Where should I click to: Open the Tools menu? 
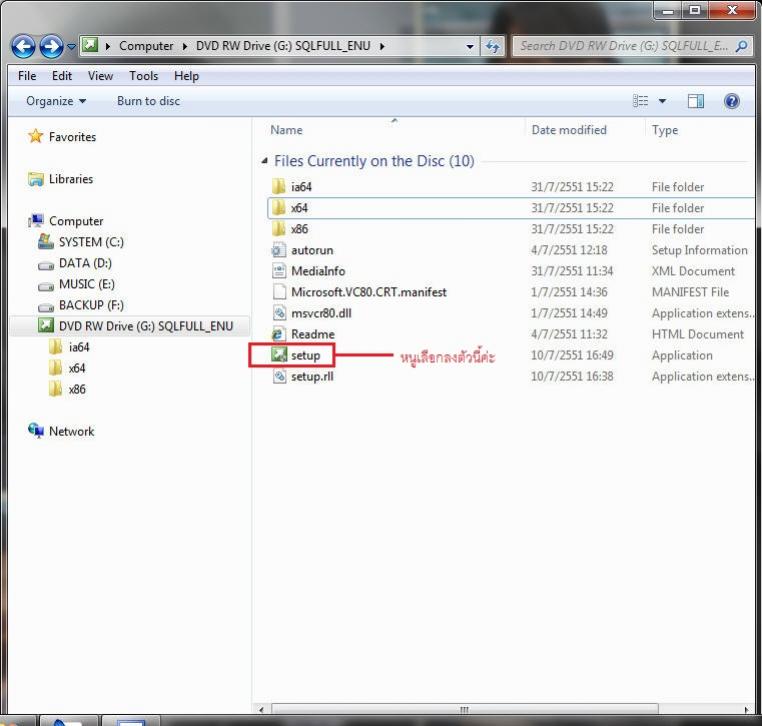[143, 76]
